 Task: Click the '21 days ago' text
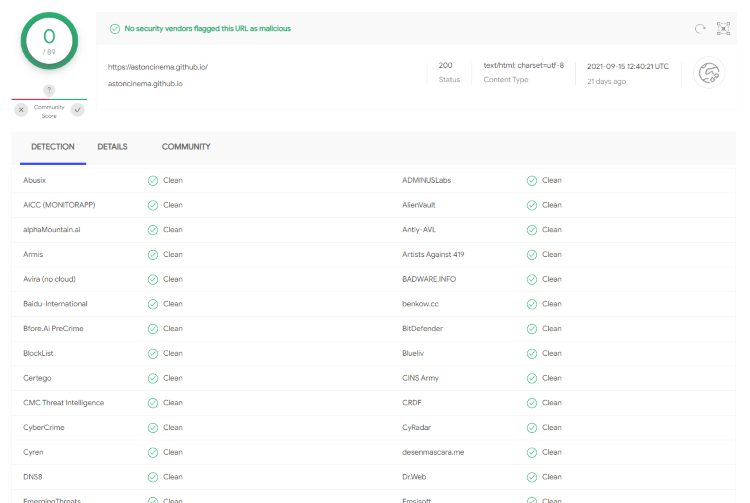607,82
